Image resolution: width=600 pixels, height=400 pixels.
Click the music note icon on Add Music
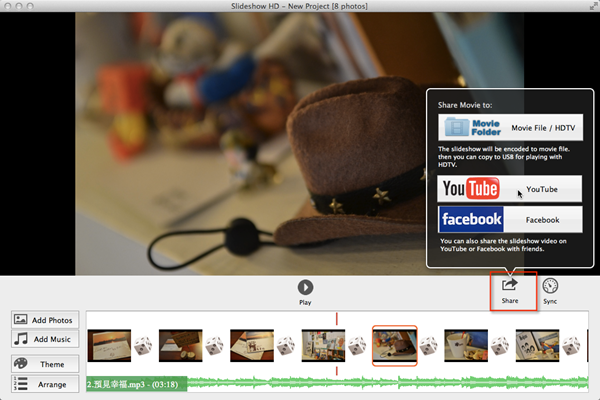click(x=21, y=338)
